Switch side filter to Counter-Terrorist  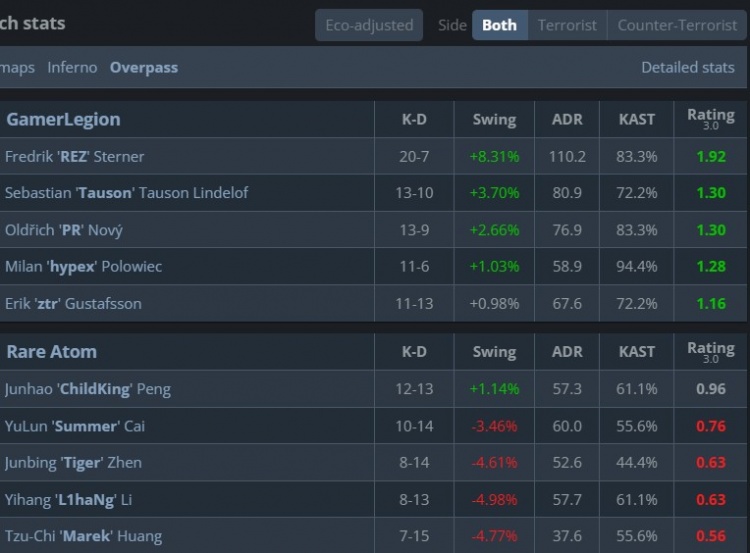[677, 25]
